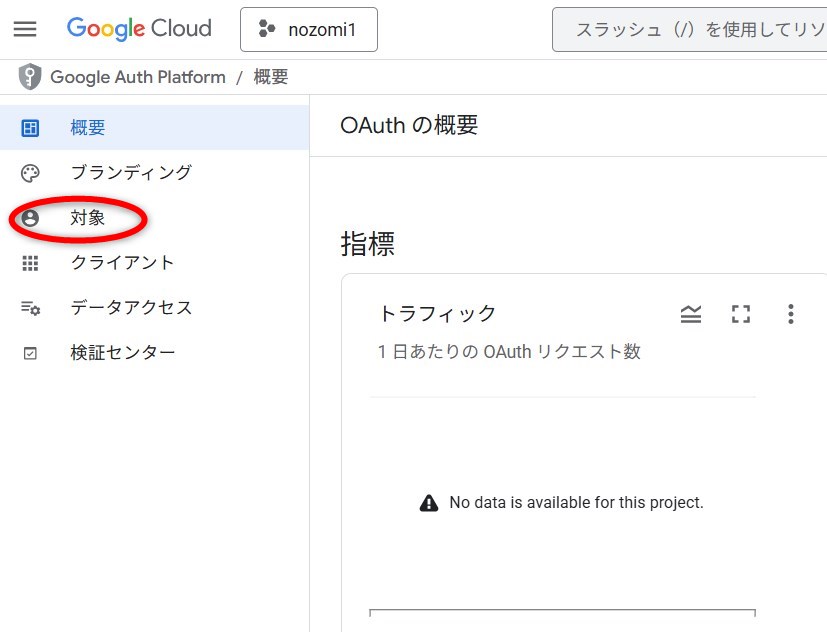
Task: Open the 対象 sidebar item
Action: coord(88,218)
